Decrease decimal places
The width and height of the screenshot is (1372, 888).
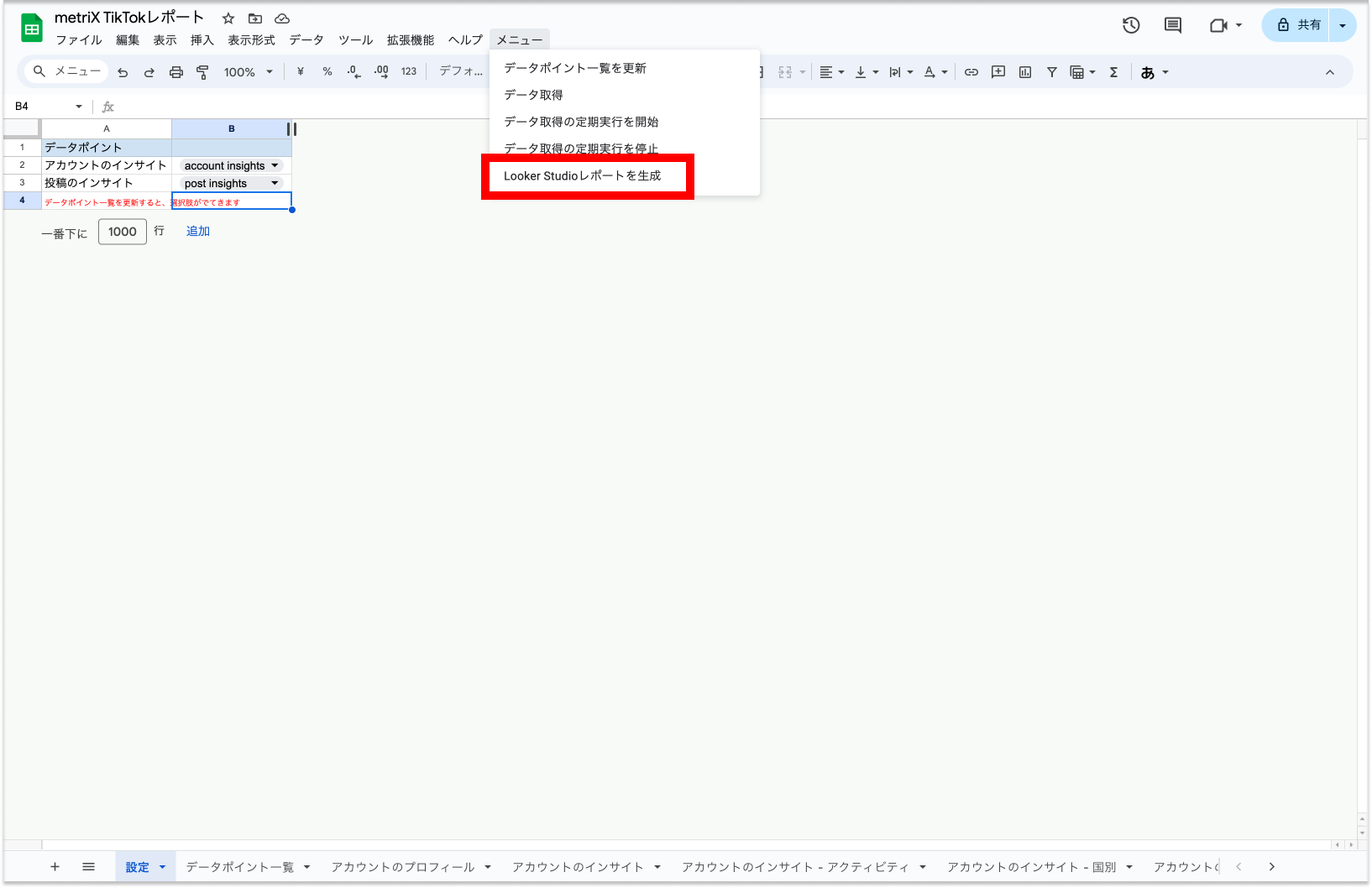(x=354, y=72)
